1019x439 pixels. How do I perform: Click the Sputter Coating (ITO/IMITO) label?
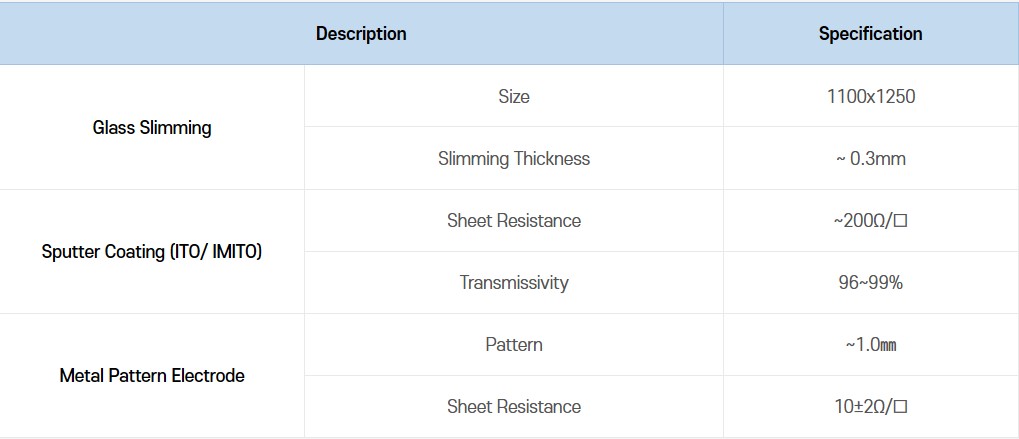(152, 252)
